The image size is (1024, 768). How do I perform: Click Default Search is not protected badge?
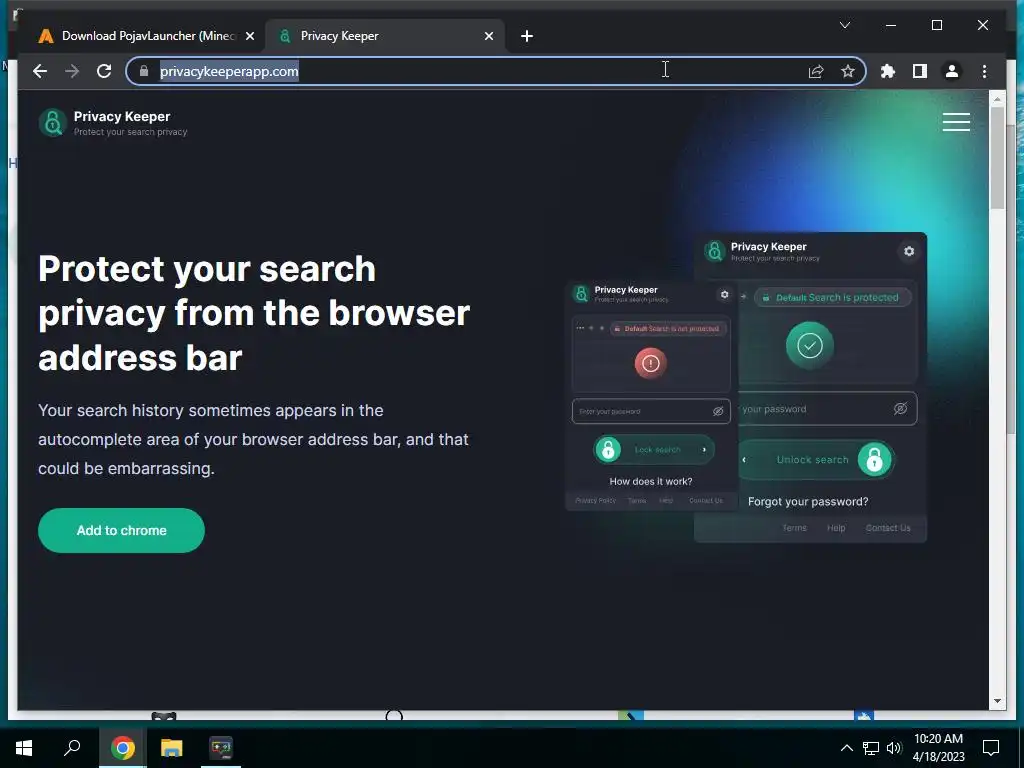(667, 328)
